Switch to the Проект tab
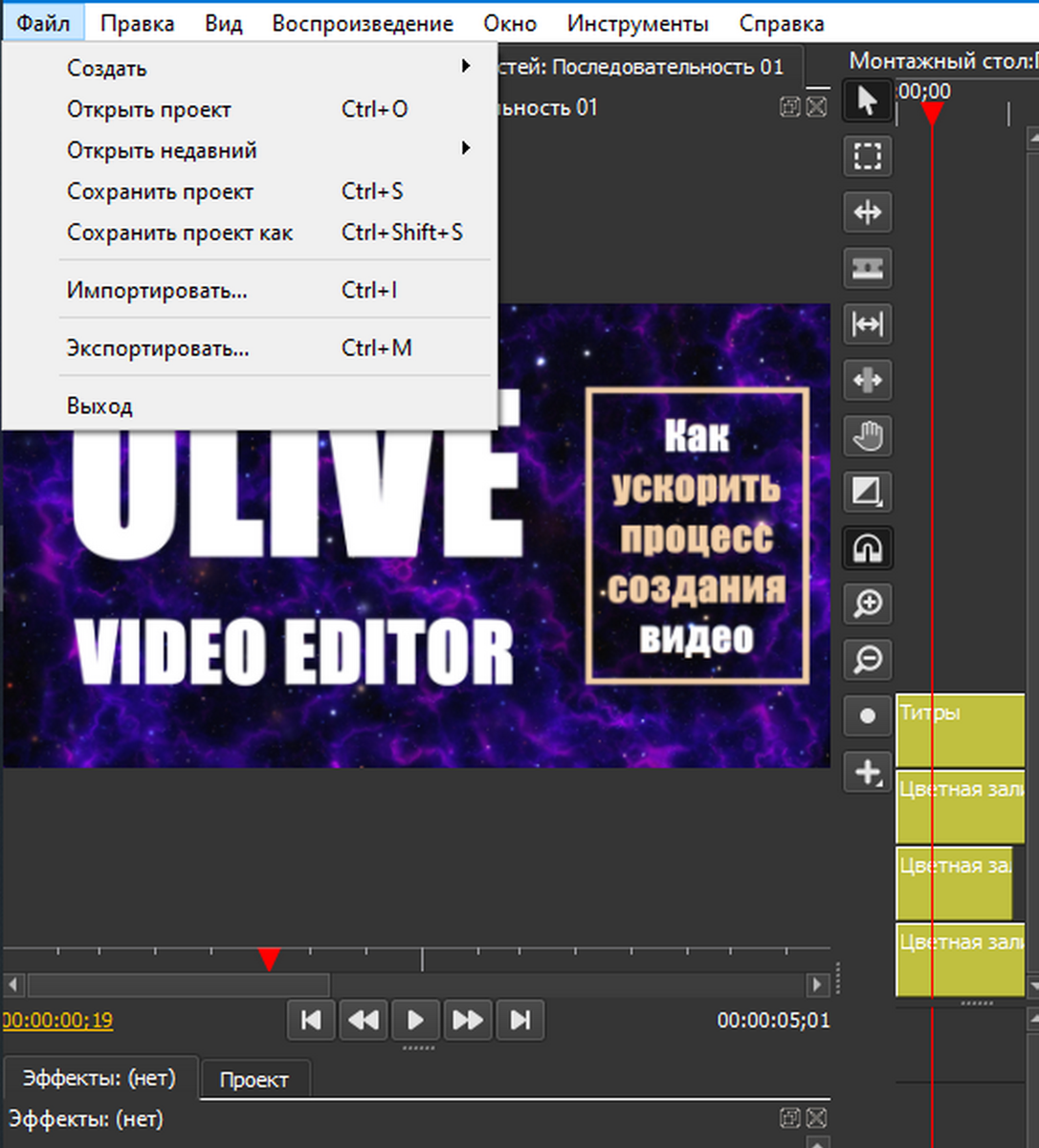The height and width of the screenshot is (1148, 1039). point(254,1079)
